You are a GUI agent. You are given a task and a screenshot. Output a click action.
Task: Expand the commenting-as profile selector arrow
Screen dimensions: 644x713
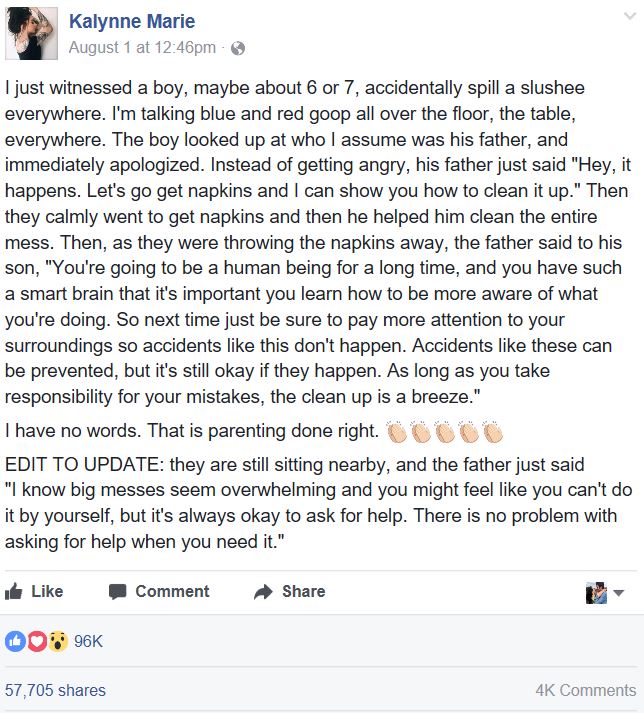point(619,592)
